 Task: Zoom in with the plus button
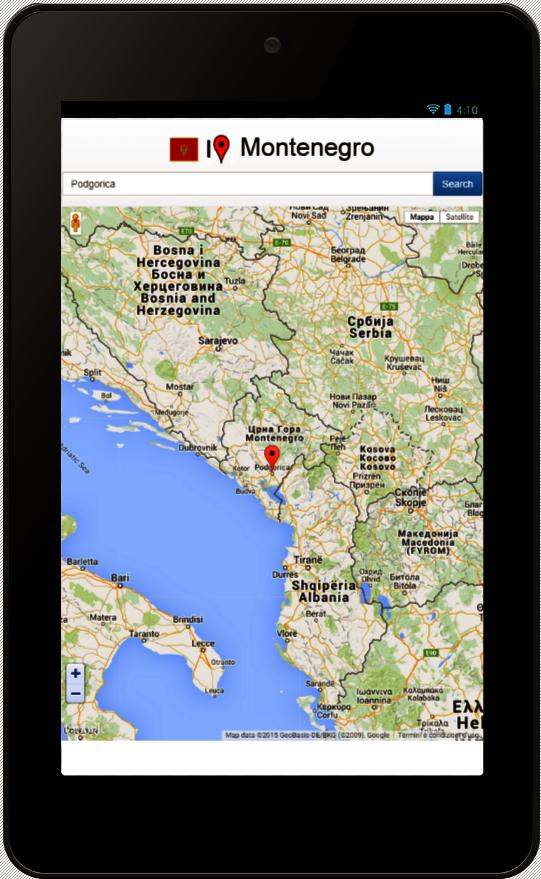[76, 674]
